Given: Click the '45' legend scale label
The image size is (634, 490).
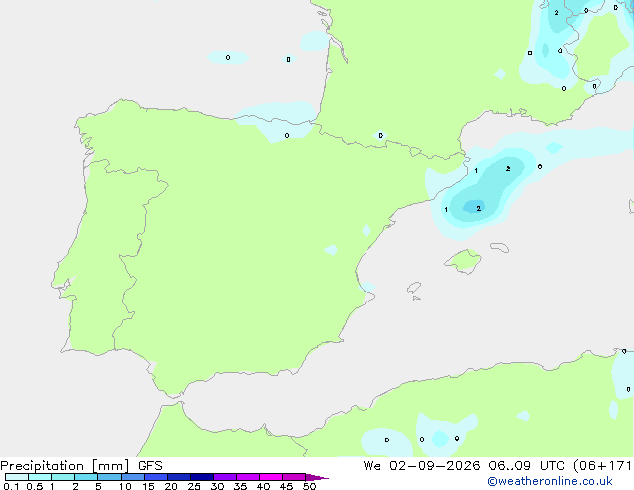Looking at the screenshot, I should 286,486.
